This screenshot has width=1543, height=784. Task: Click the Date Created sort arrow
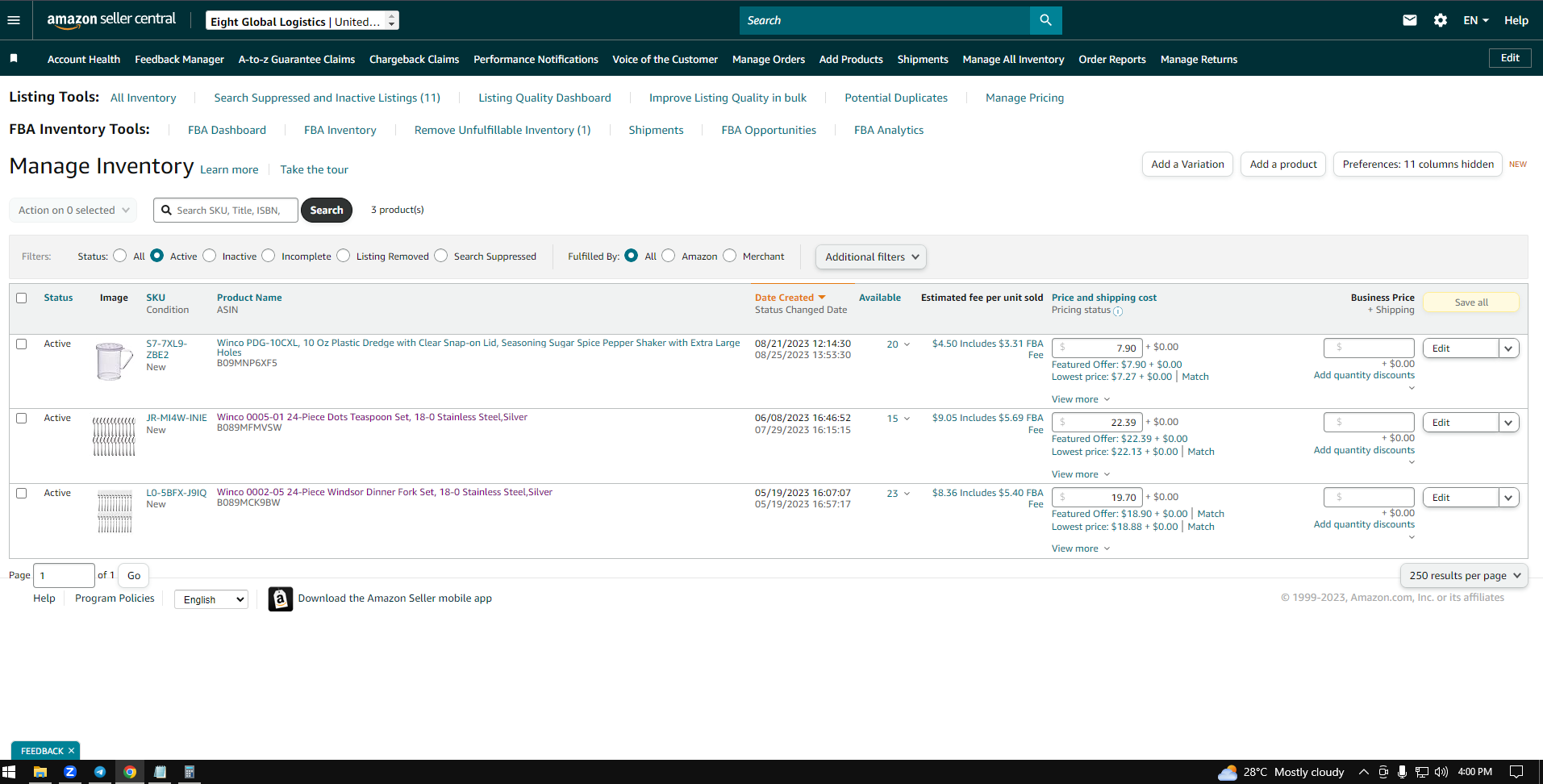pos(822,298)
